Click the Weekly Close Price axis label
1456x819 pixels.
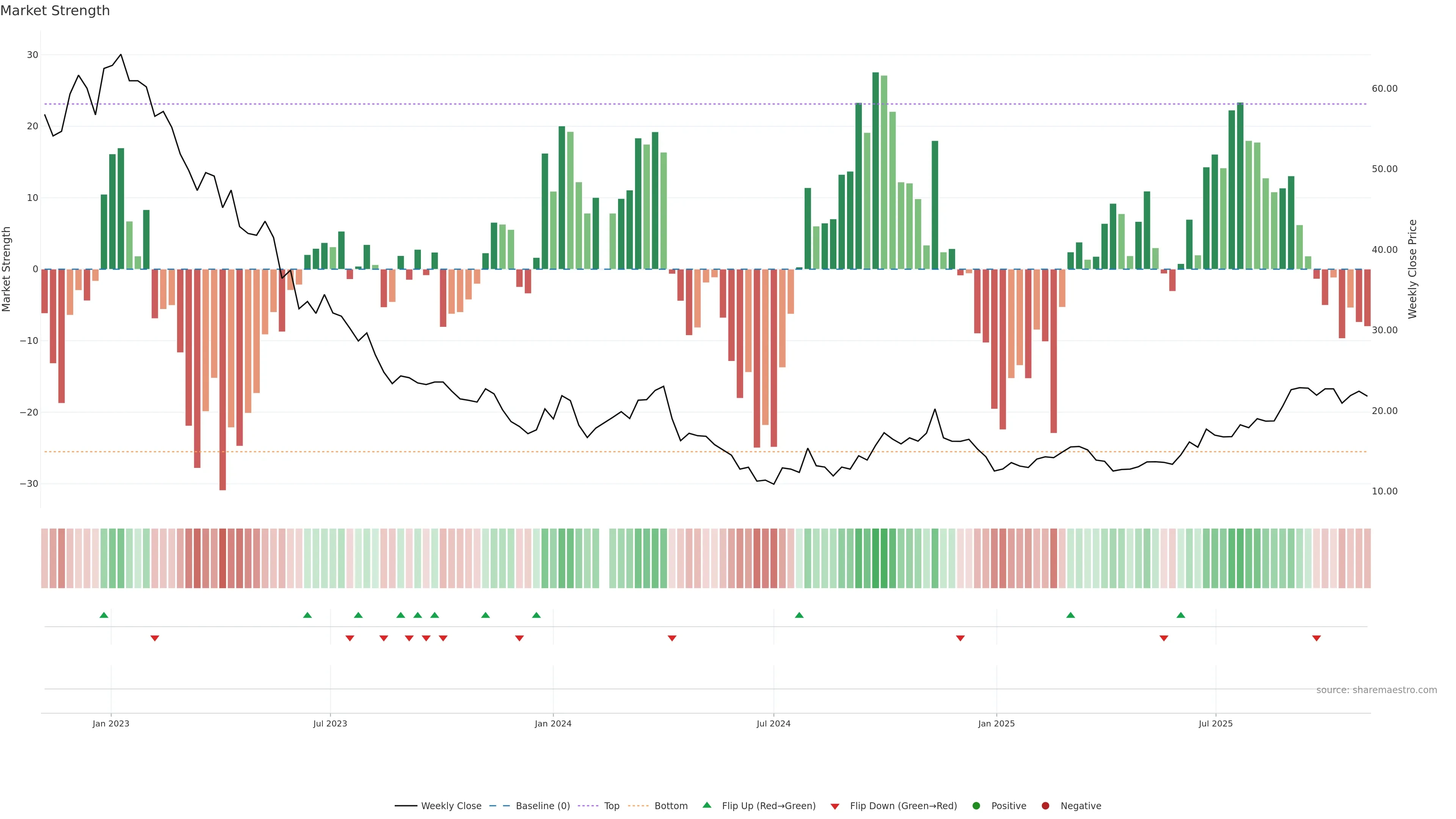pyautogui.click(x=1412, y=269)
